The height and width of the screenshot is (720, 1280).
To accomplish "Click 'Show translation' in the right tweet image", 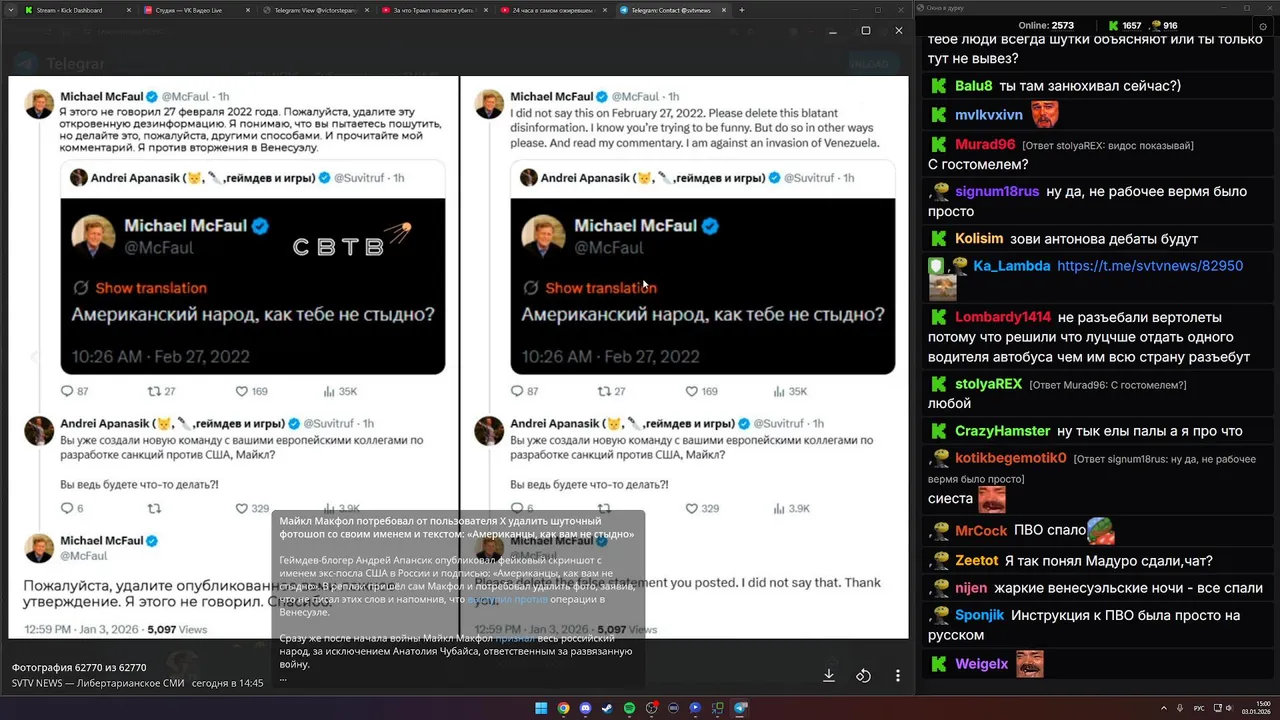I will (600, 288).
